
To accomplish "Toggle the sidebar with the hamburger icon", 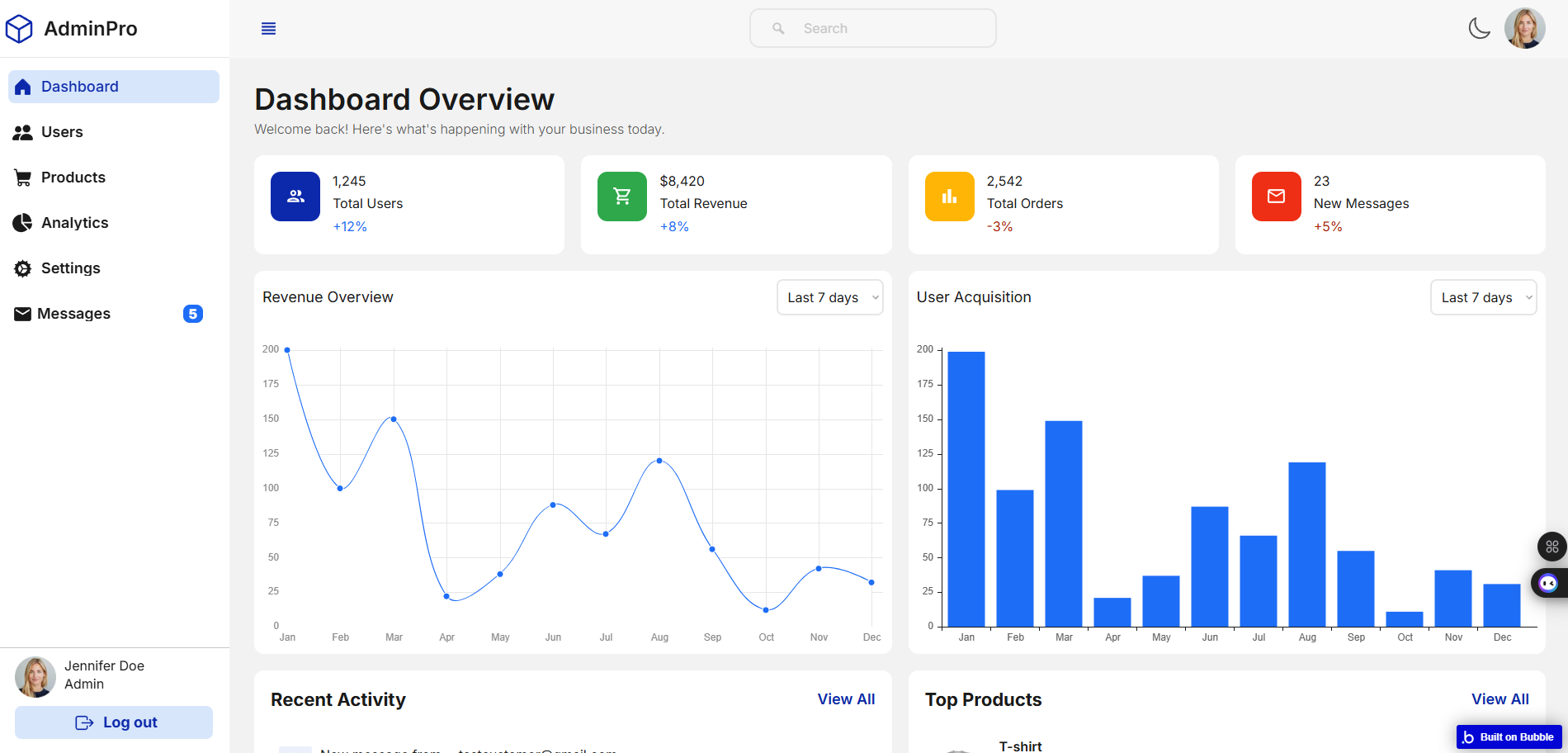I will (267, 27).
